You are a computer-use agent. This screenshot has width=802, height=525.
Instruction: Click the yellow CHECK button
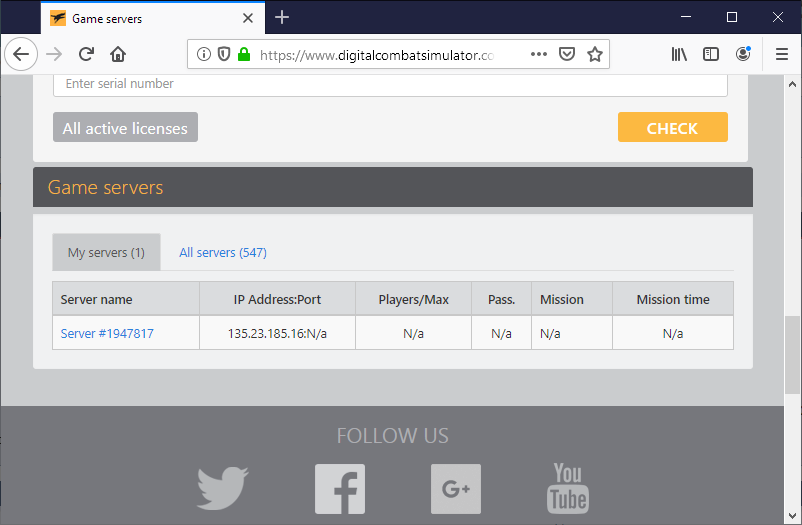pyautogui.click(x=673, y=127)
